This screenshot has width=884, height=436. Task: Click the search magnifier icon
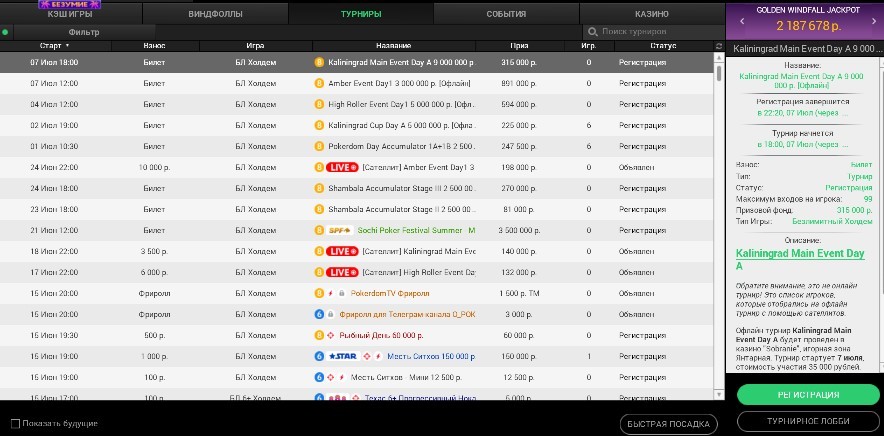(x=593, y=32)
